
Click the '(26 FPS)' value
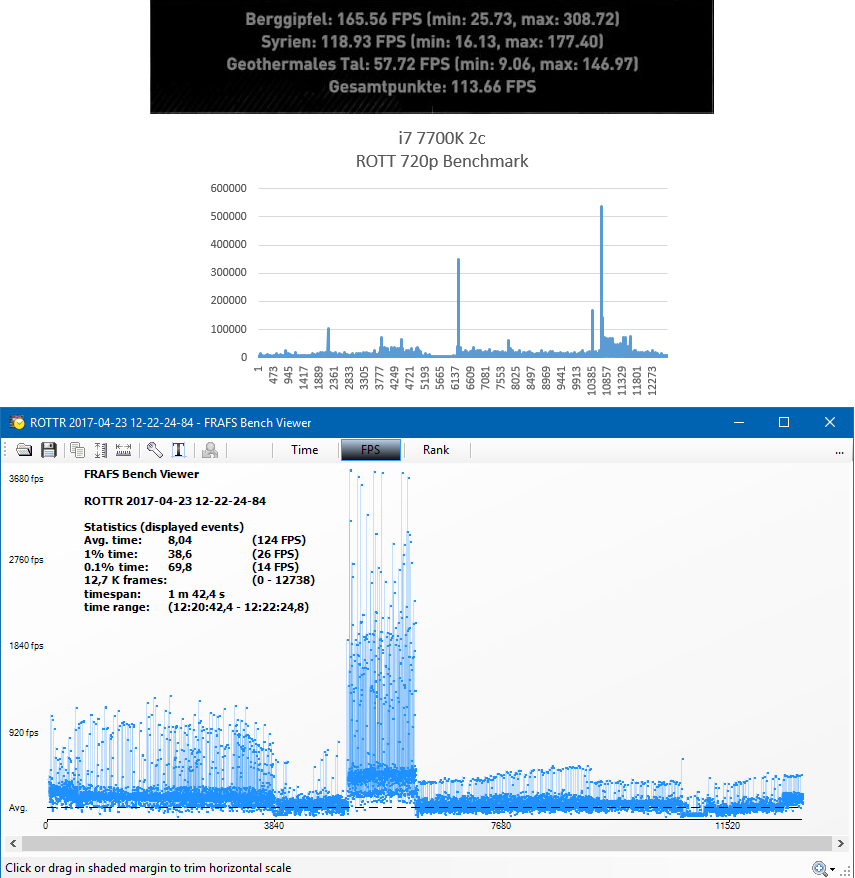click(x=275, y=554)
